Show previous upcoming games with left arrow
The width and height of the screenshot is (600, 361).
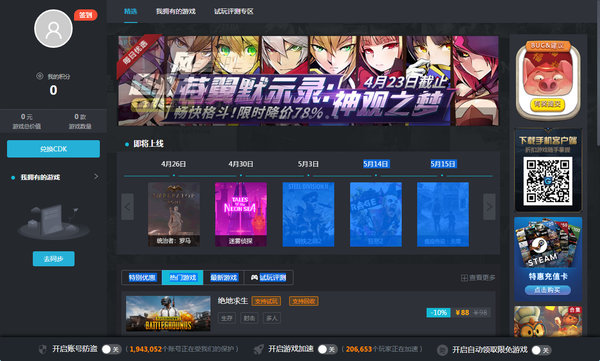127,207
